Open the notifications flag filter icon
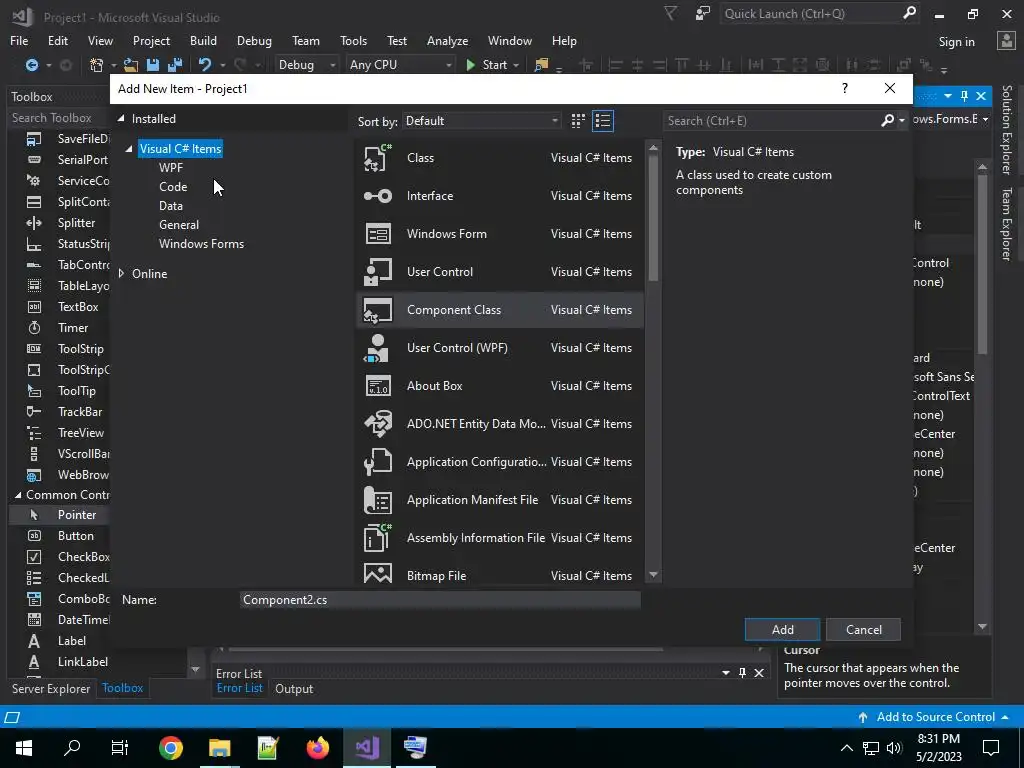Image resolution: width=1024 pixels, height=768 pixels. 671,14
